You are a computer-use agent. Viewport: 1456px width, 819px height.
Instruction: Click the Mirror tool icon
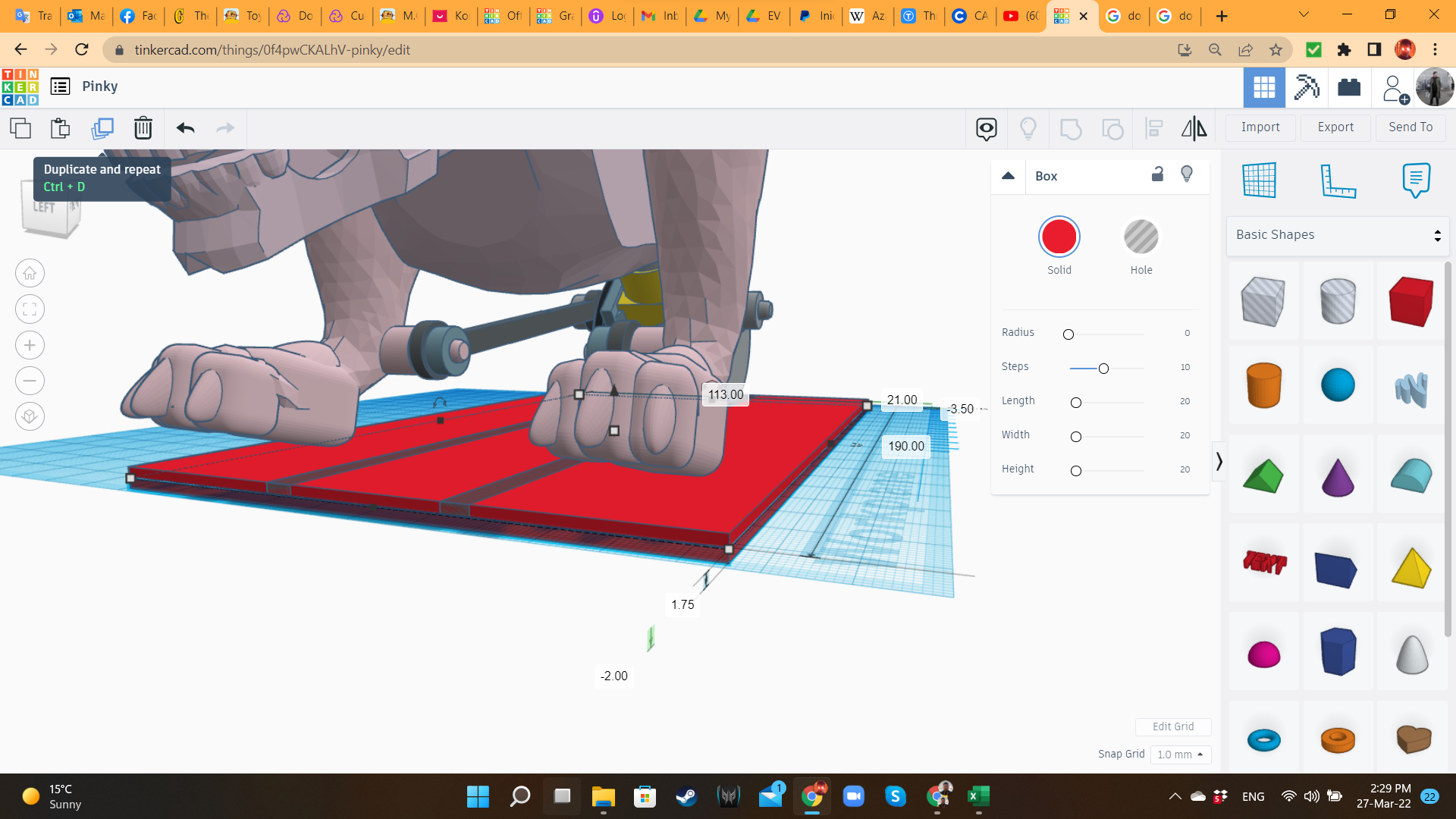(x=1194, y=128)
